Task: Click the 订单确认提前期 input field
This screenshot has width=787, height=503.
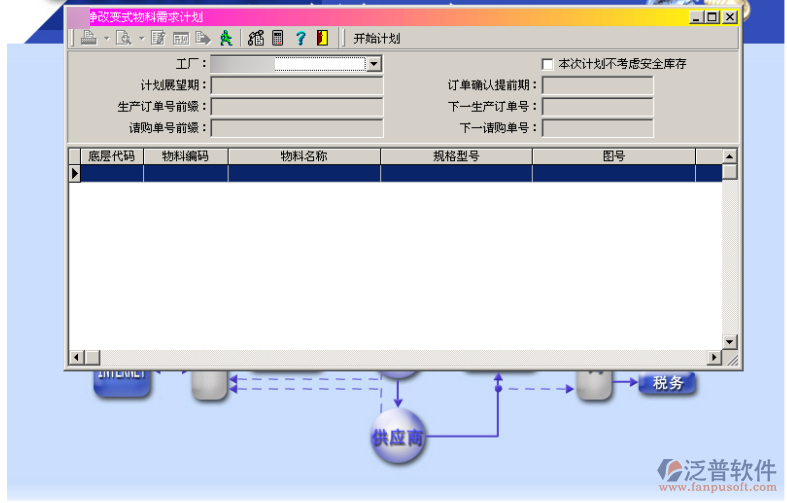Action: click(598, 85)
